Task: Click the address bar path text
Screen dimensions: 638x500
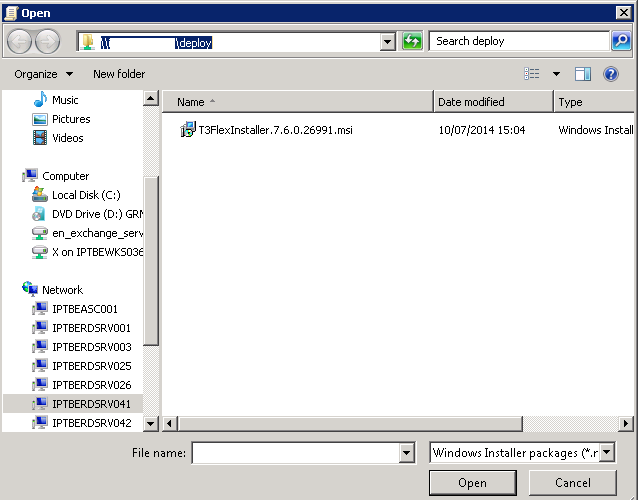Action: click(x=157, y=42)
